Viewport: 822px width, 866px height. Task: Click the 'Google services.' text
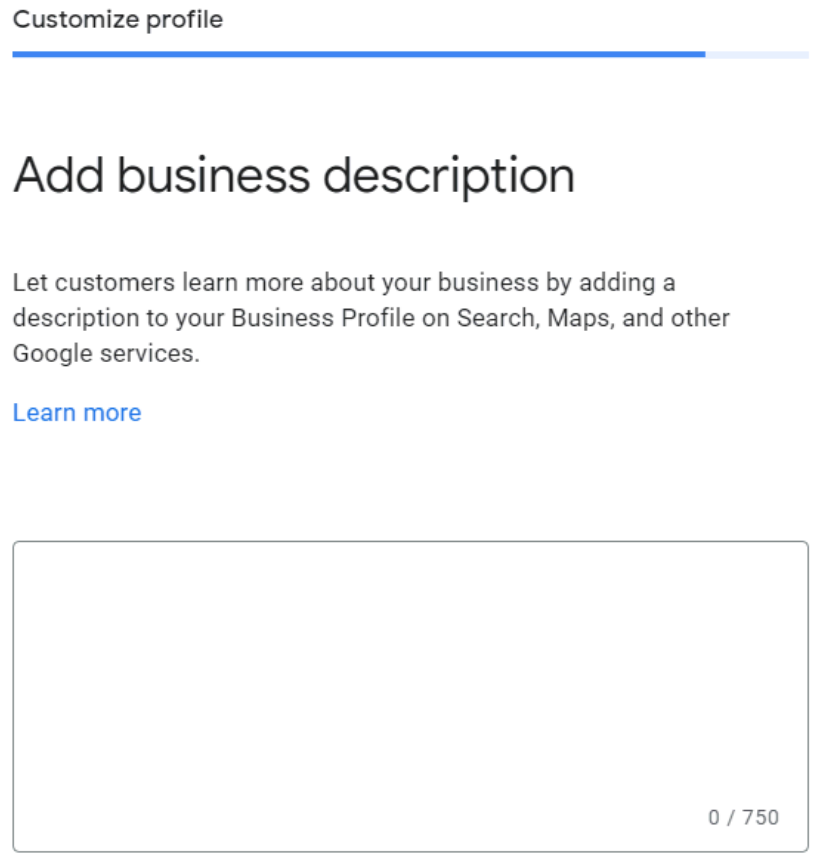[x=106, y=354]
